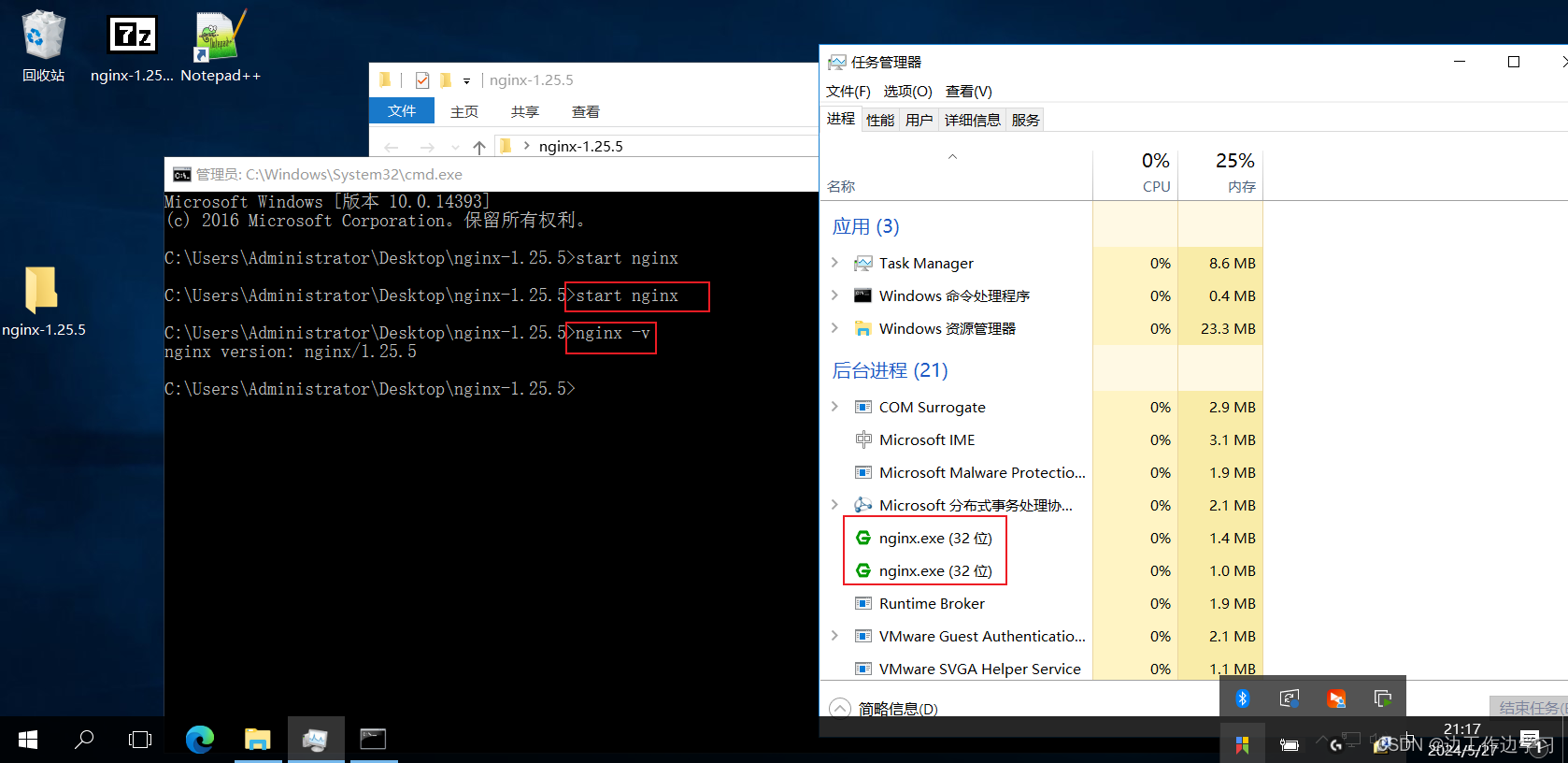
Task: Open the Windows Start menu
Action: click(x=28, y=740)
